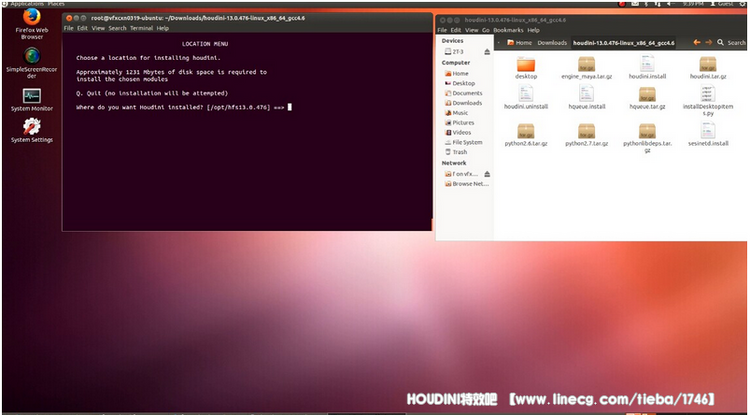Go to Home in sidebar
The width and height of the screenshot is (750, 415).
pos(456,74)
